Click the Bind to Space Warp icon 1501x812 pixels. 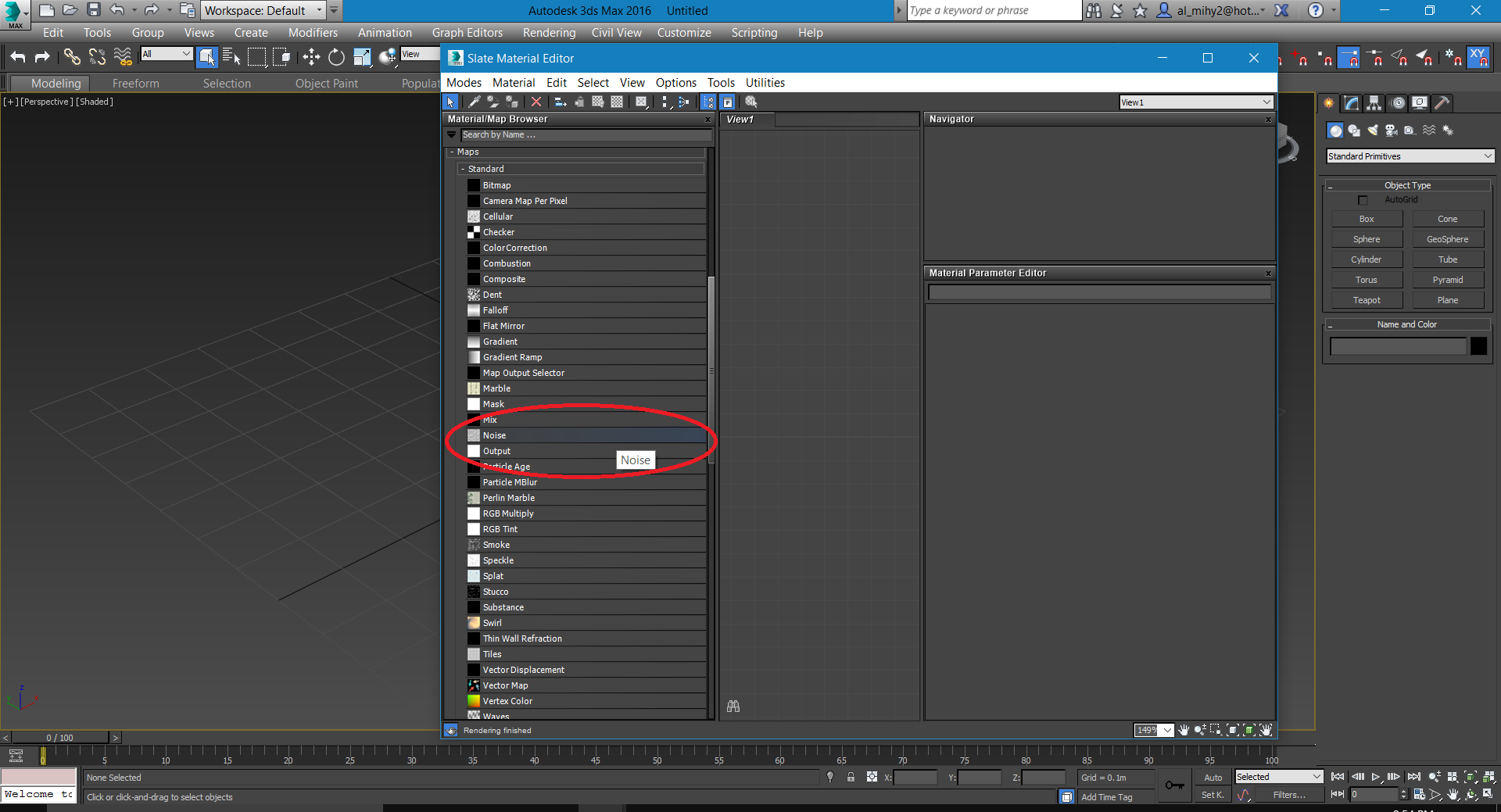123,56
